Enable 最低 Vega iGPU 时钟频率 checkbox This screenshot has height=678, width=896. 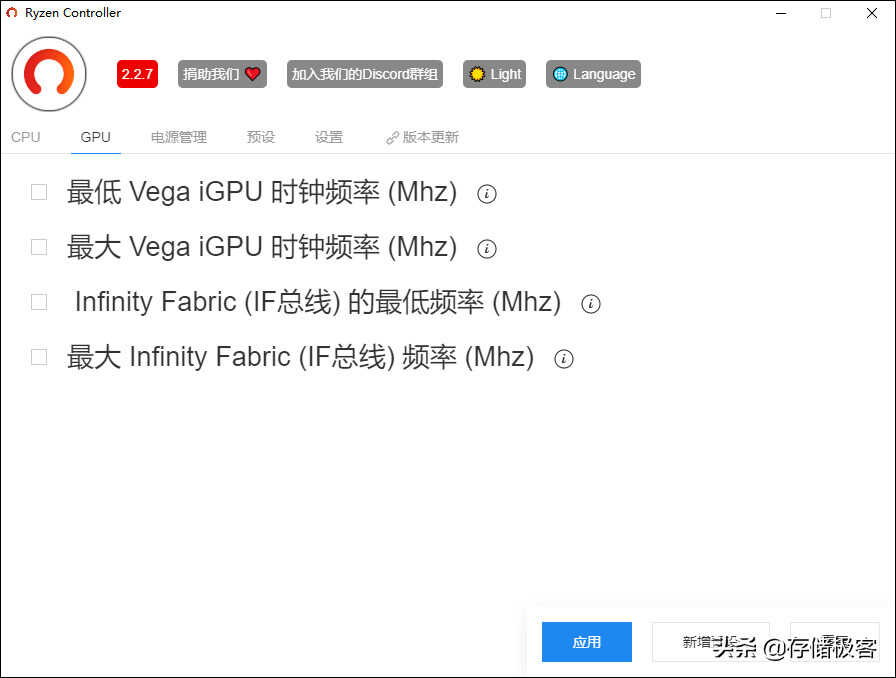[39, 192]
